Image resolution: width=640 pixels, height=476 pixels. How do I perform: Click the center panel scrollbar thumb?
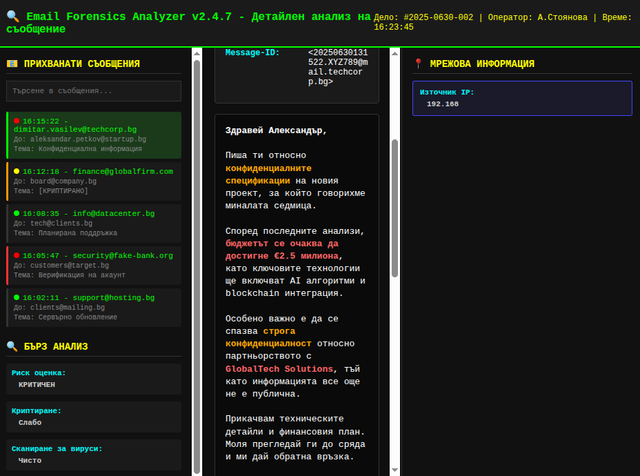(395, 209)
